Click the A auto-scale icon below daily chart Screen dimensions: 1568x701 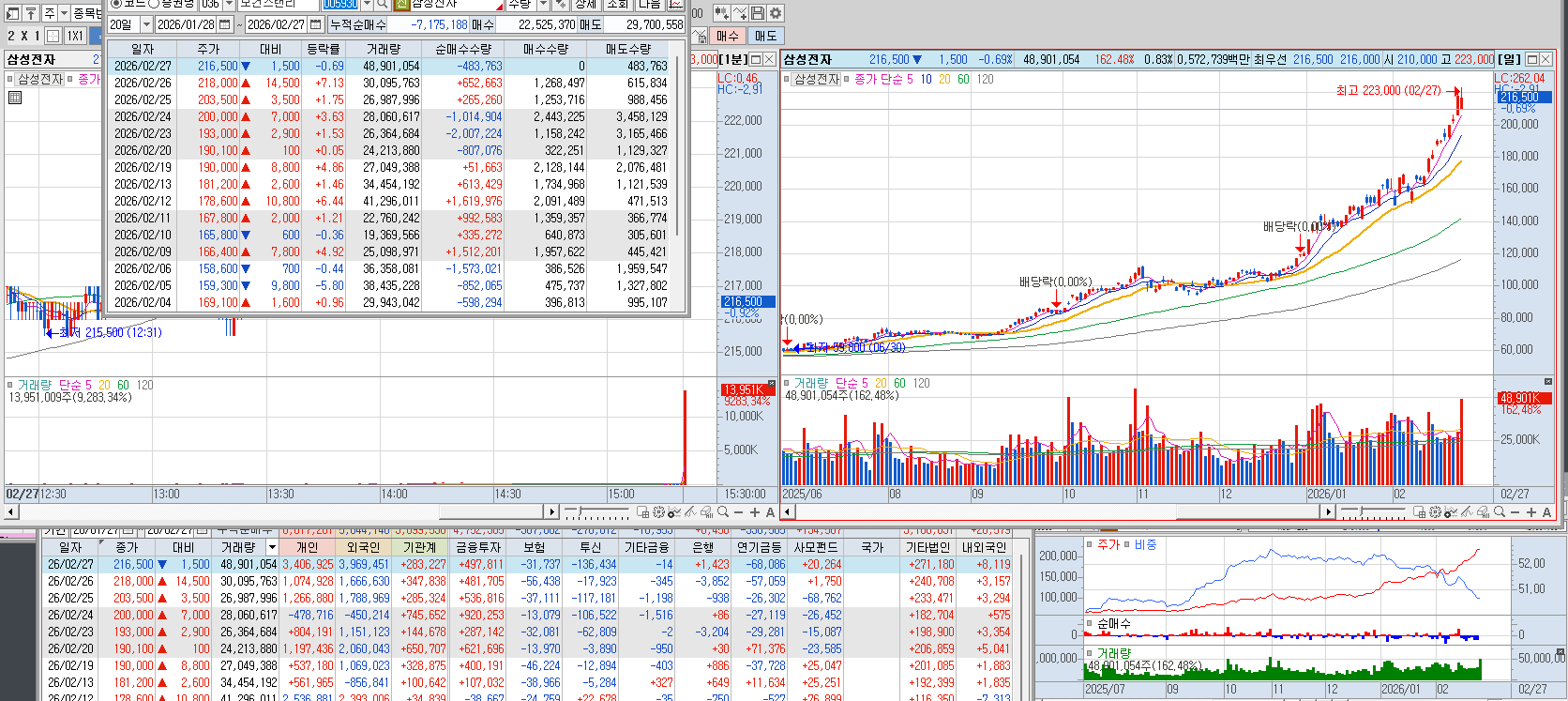[1546, 512]
